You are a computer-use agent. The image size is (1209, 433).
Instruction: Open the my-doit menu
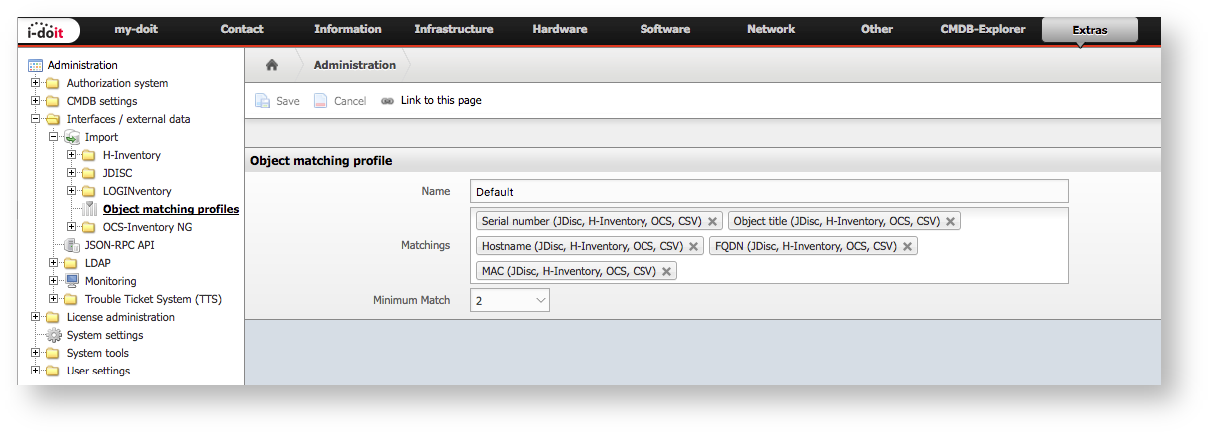click(138, 29)
